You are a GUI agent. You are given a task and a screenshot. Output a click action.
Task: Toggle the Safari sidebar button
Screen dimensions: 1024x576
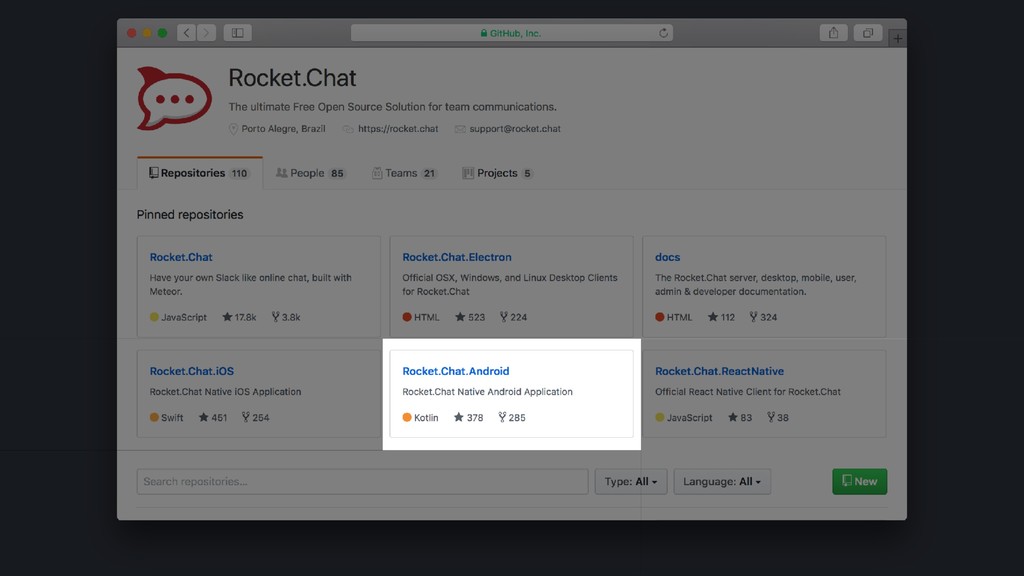tap(238, 33)
